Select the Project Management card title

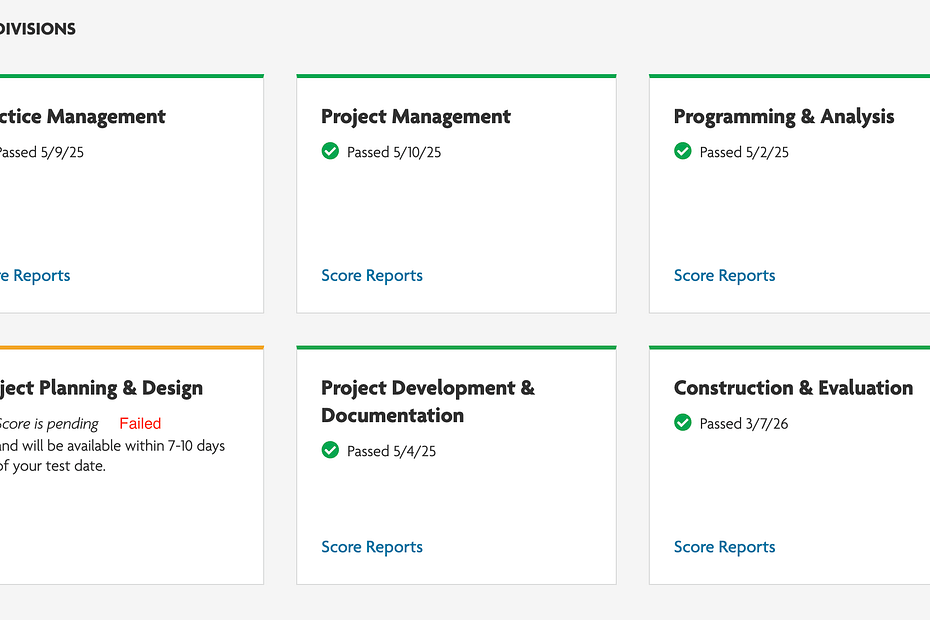[415, 117]
